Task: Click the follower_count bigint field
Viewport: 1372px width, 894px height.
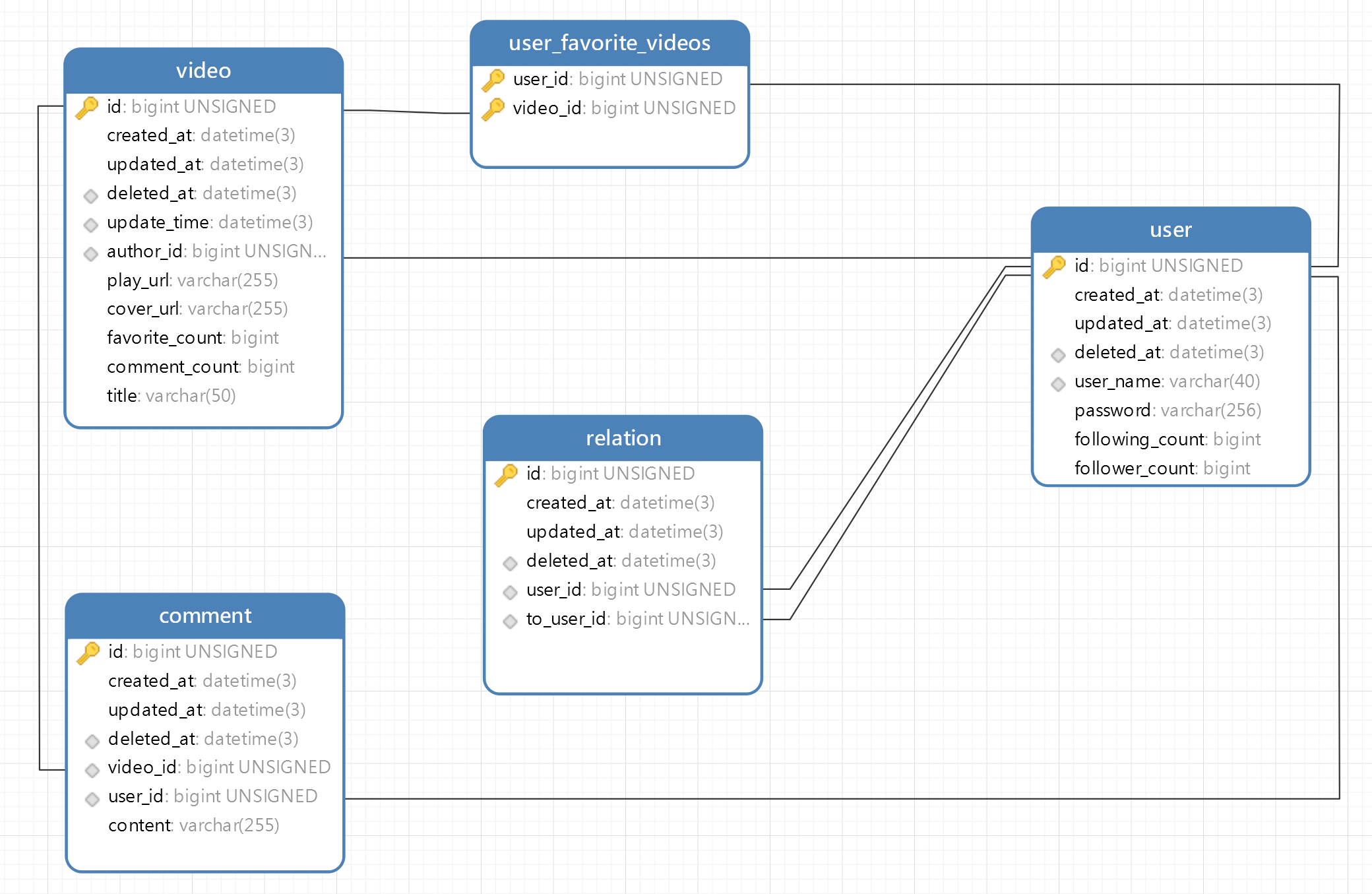Action: click(x=1162, y=468)
